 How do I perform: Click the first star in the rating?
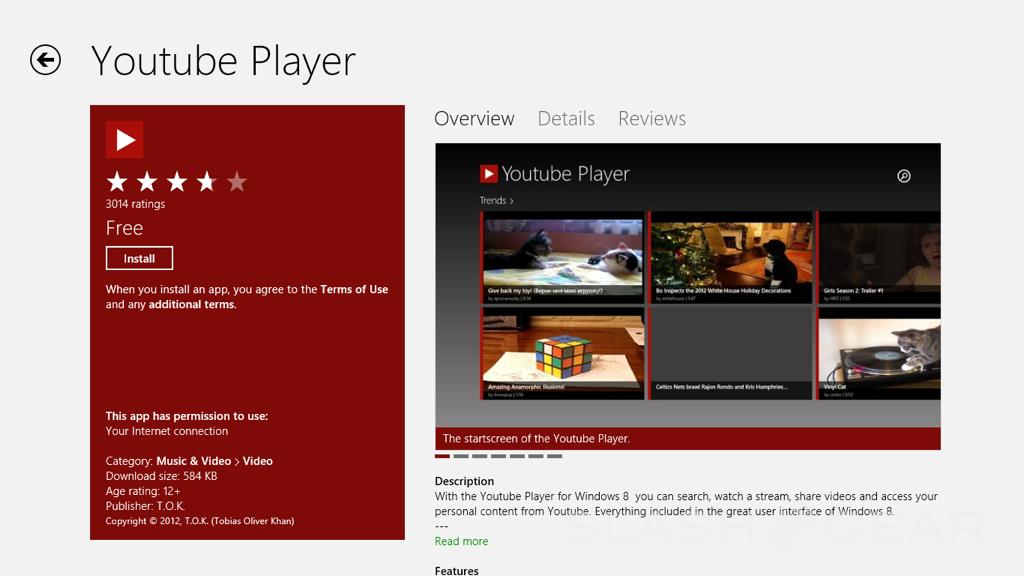117,181
